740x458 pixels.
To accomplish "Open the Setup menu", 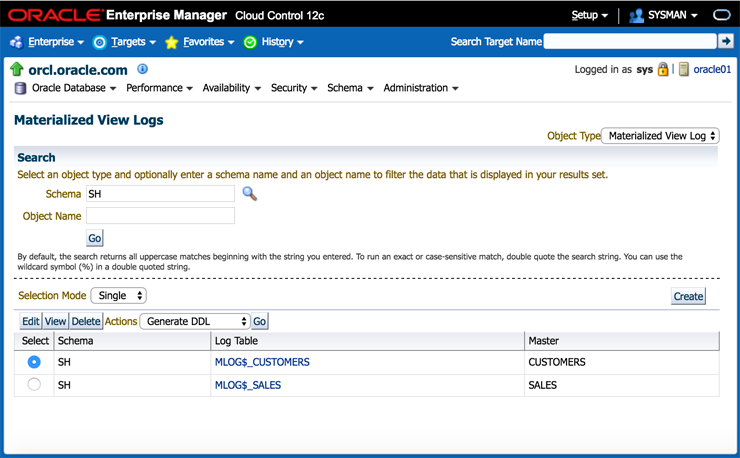I will click(589, 15).
